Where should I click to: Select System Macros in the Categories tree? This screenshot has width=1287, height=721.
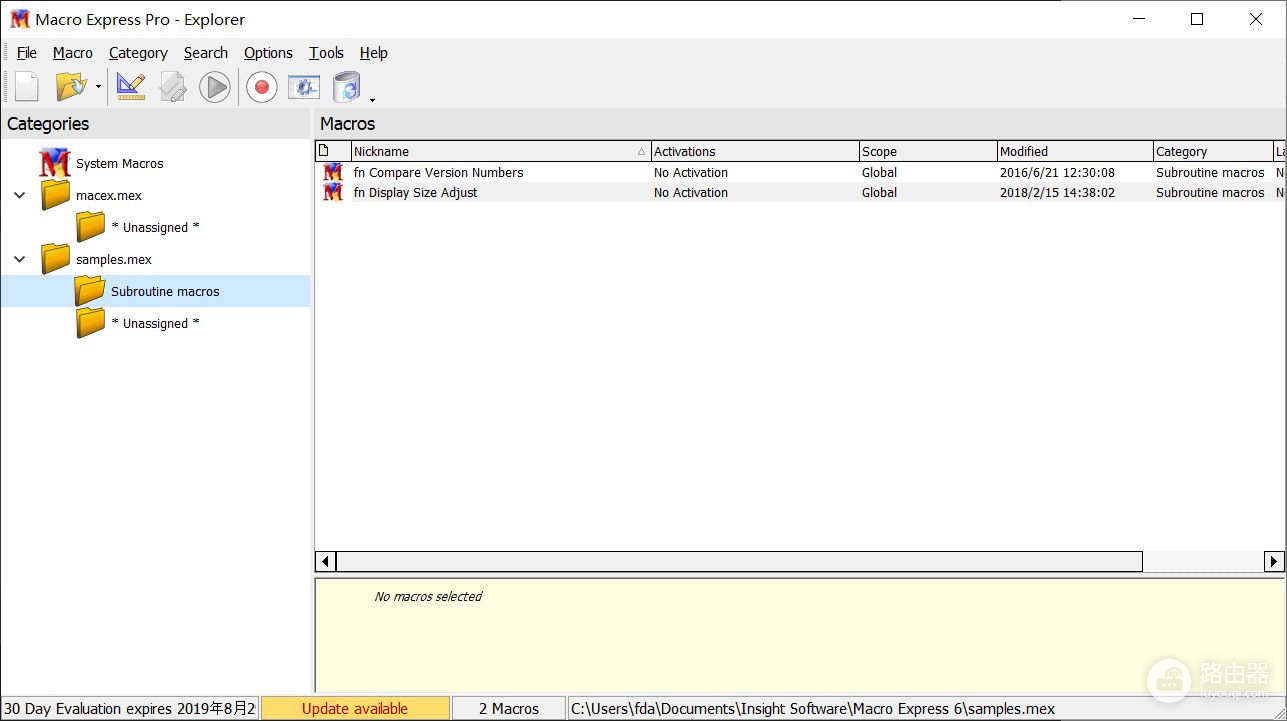tap(119, 163)
